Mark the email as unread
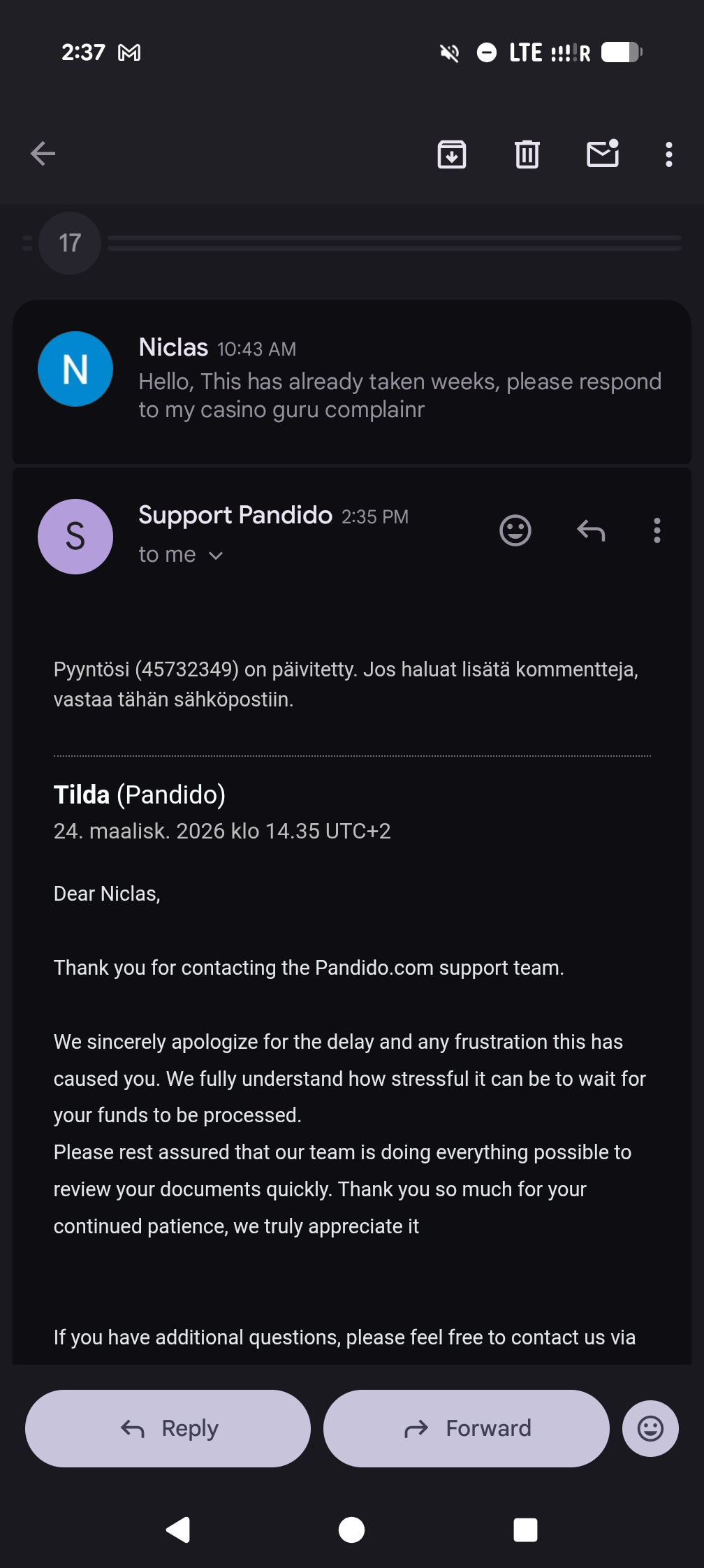704x1568 pixels. coord(603,154)
